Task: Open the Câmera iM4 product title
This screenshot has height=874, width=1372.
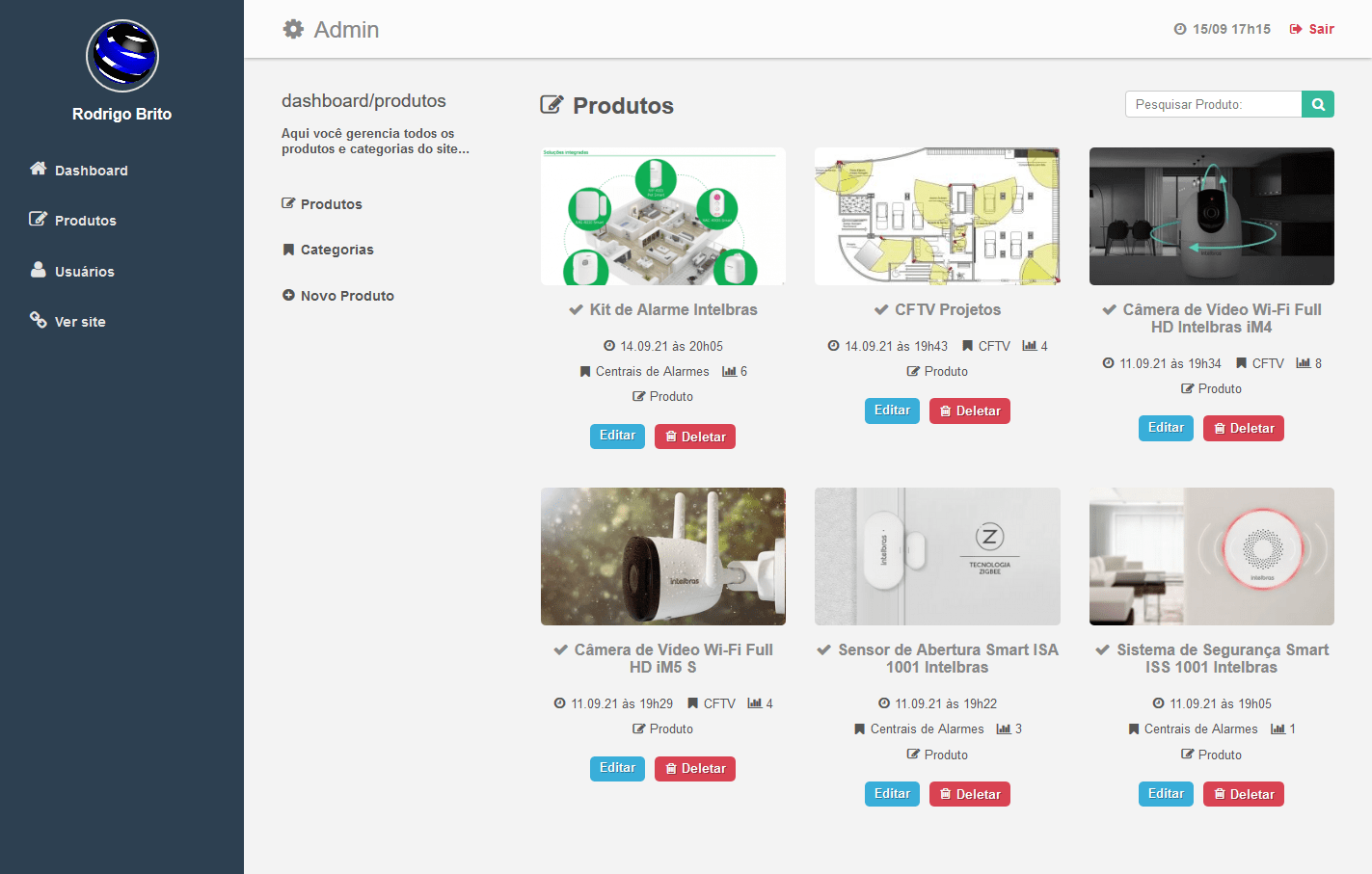Action: (x=1221, y=318)
